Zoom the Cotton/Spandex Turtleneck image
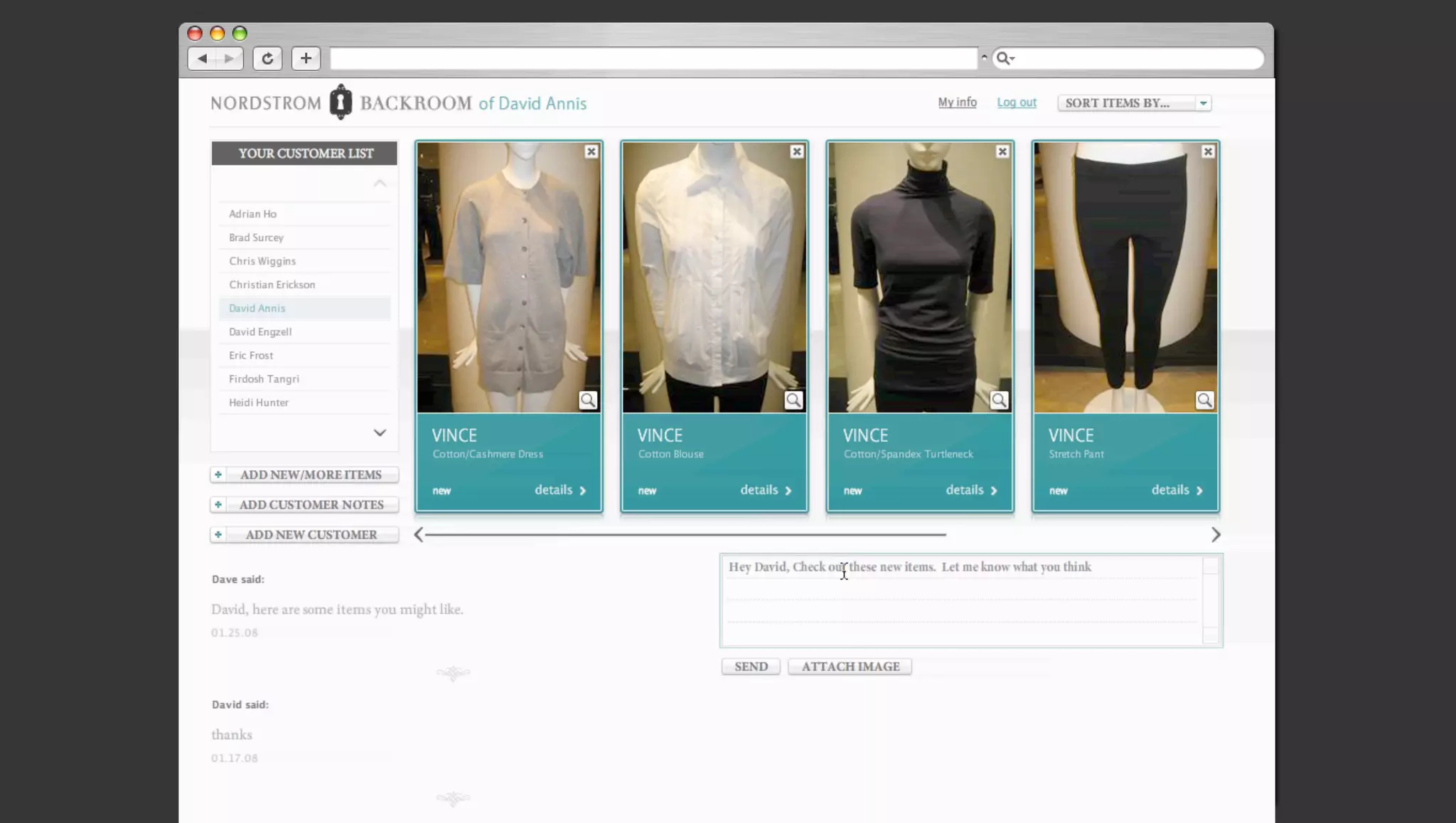Image resolution: width=1456 pixels, height=823 pixels. point(999,400)
